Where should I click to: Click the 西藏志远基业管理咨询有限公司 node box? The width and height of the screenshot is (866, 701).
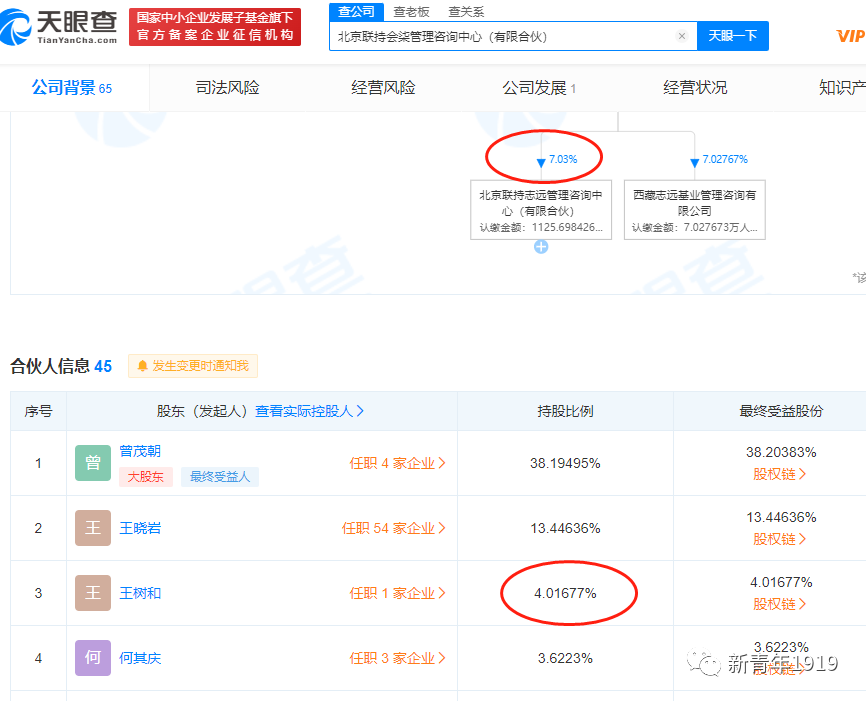coord(694,210)
